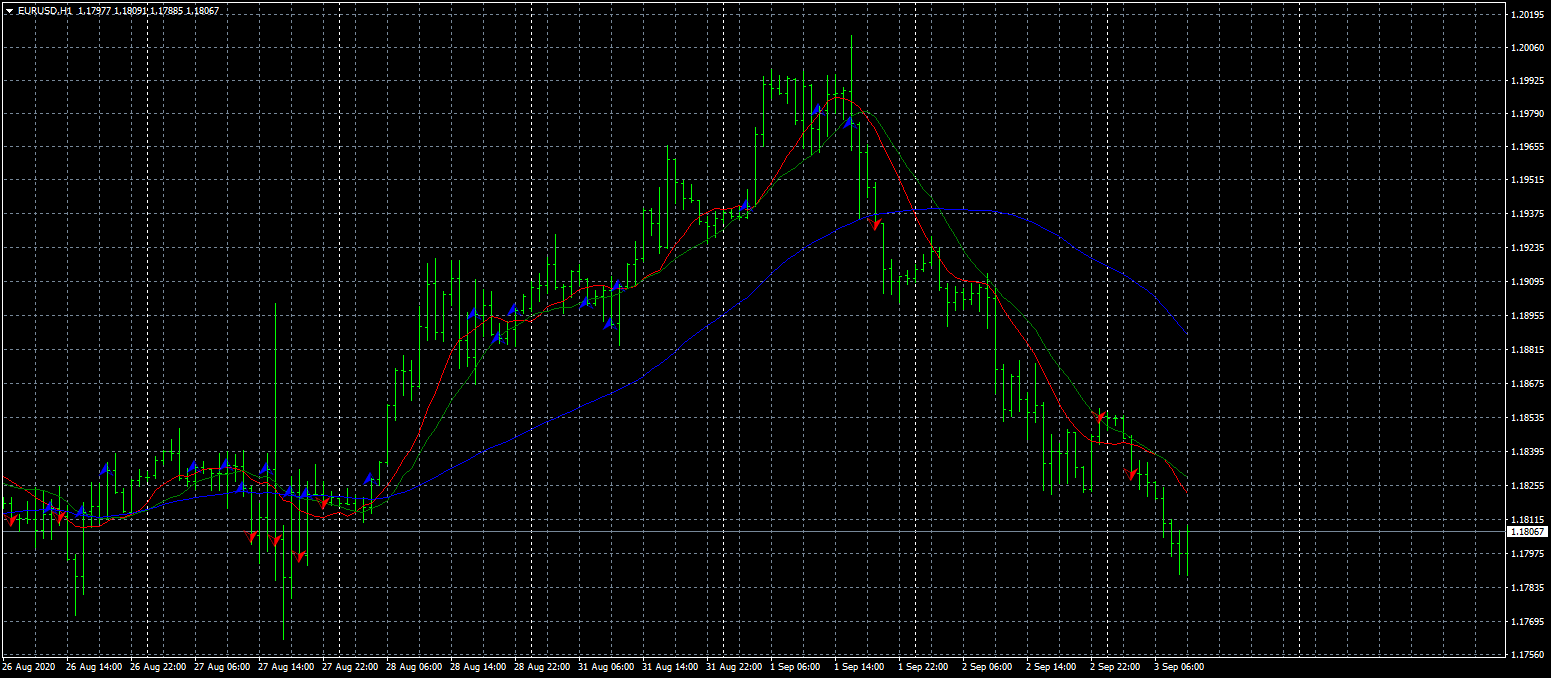
Task: Click the 1.18255 price scale label
Action: point(1527,488)
